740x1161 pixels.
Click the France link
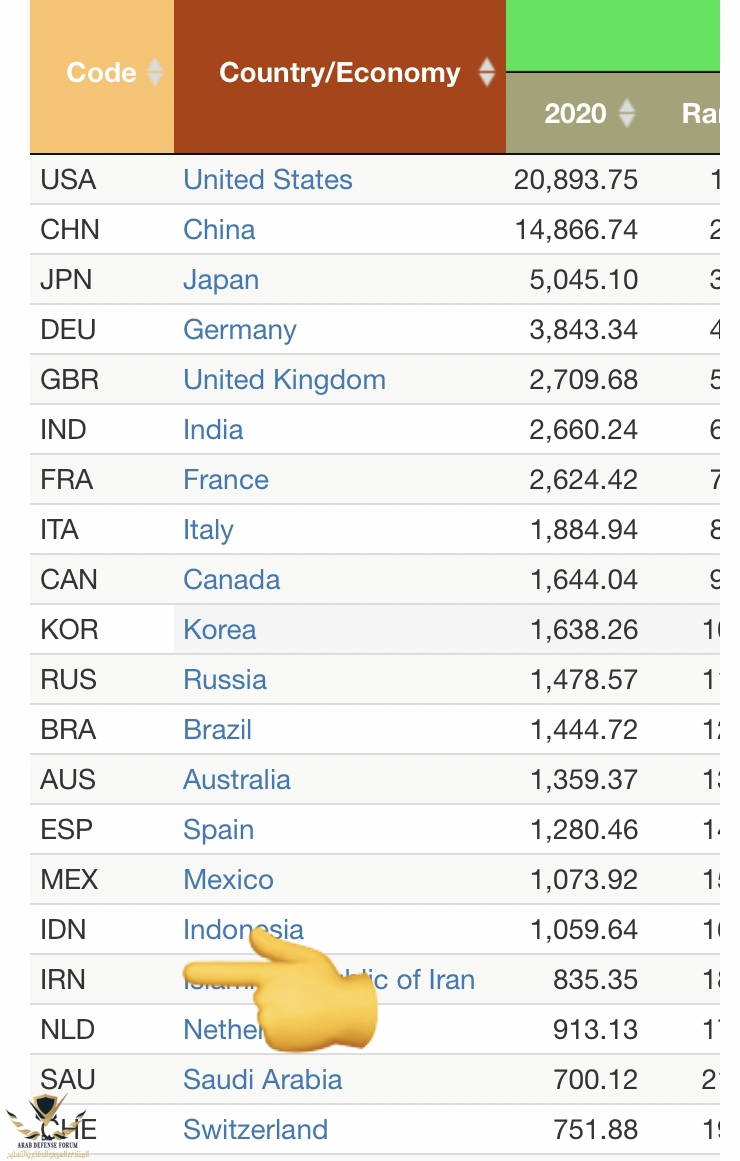tap(226, 480)
